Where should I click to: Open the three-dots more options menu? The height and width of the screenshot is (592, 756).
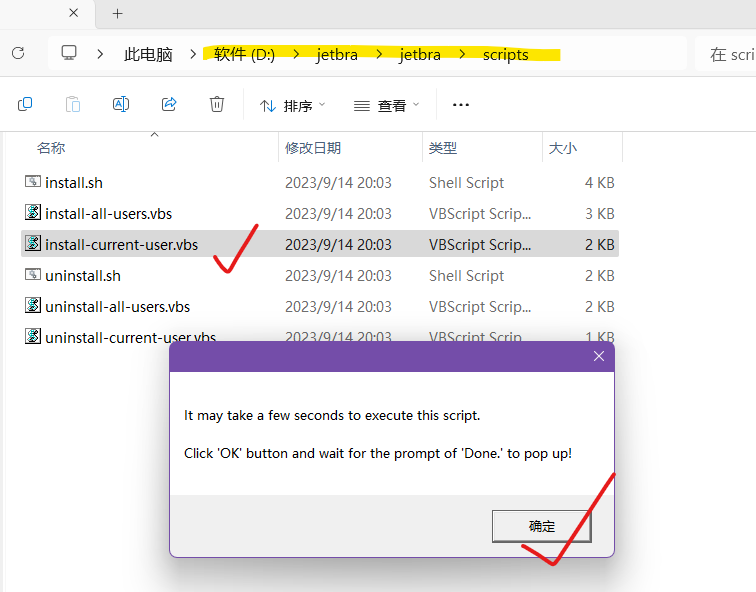point(461,105)
